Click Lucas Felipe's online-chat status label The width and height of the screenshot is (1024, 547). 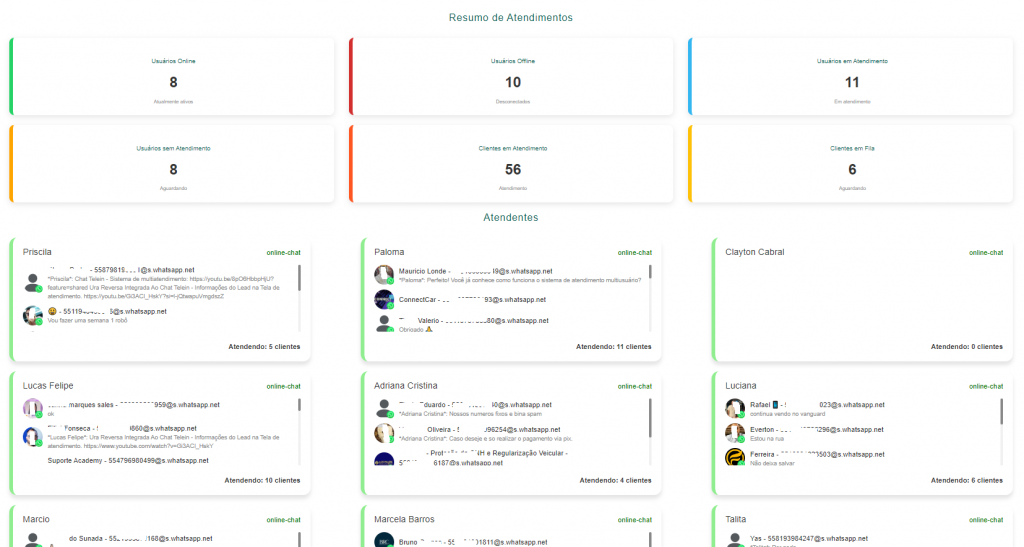pos(283,386)
